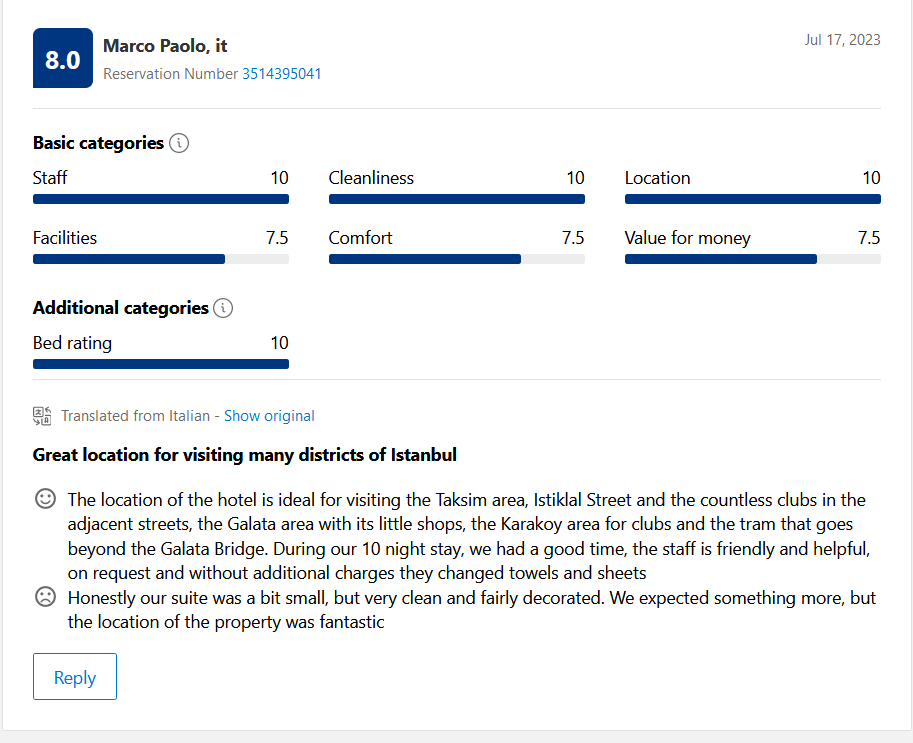The width and height of the screenshot is (913, 743).
Task: Click the sad face negative feedback icon
Action: click(x=45, y=597)
